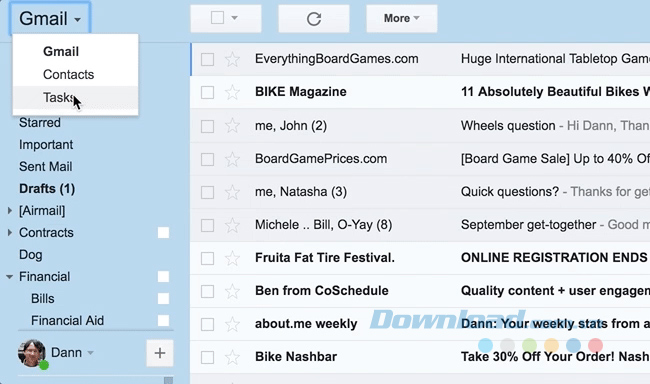Click the Bills label color square
This screenshot has height=384, width=650.
click(163, 299)
